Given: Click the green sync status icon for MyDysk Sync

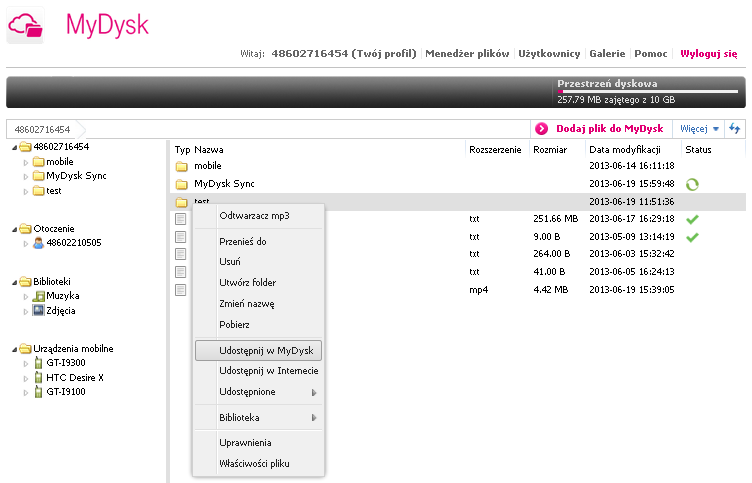Looking at the screenshot, I should click(x=692, y=184).
